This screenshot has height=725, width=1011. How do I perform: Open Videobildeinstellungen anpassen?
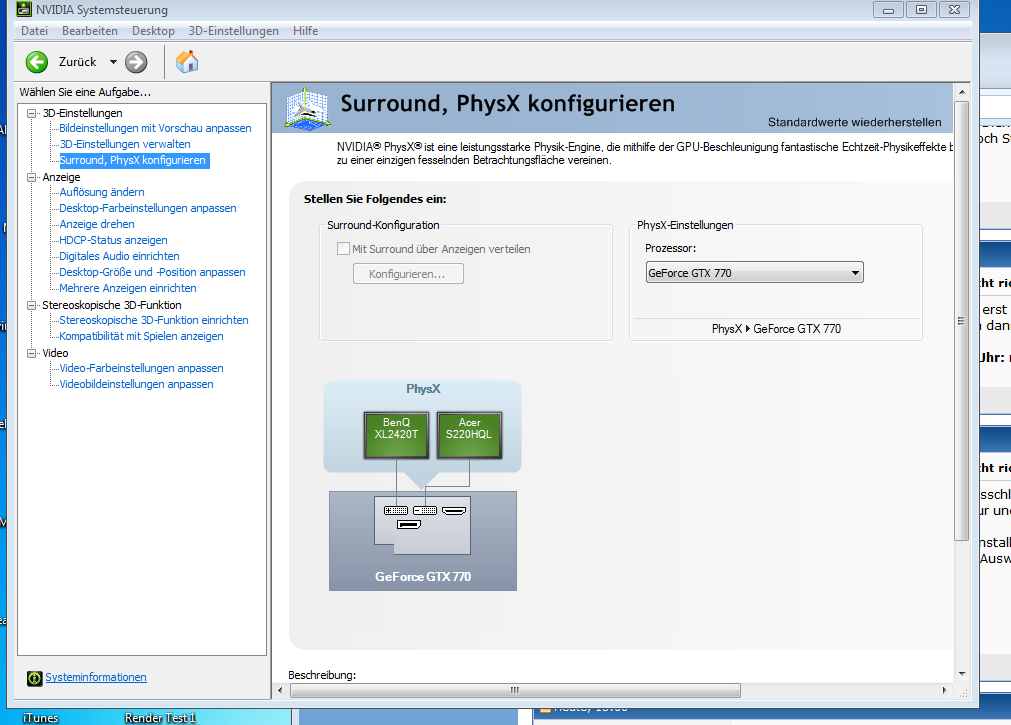(136, 384)
